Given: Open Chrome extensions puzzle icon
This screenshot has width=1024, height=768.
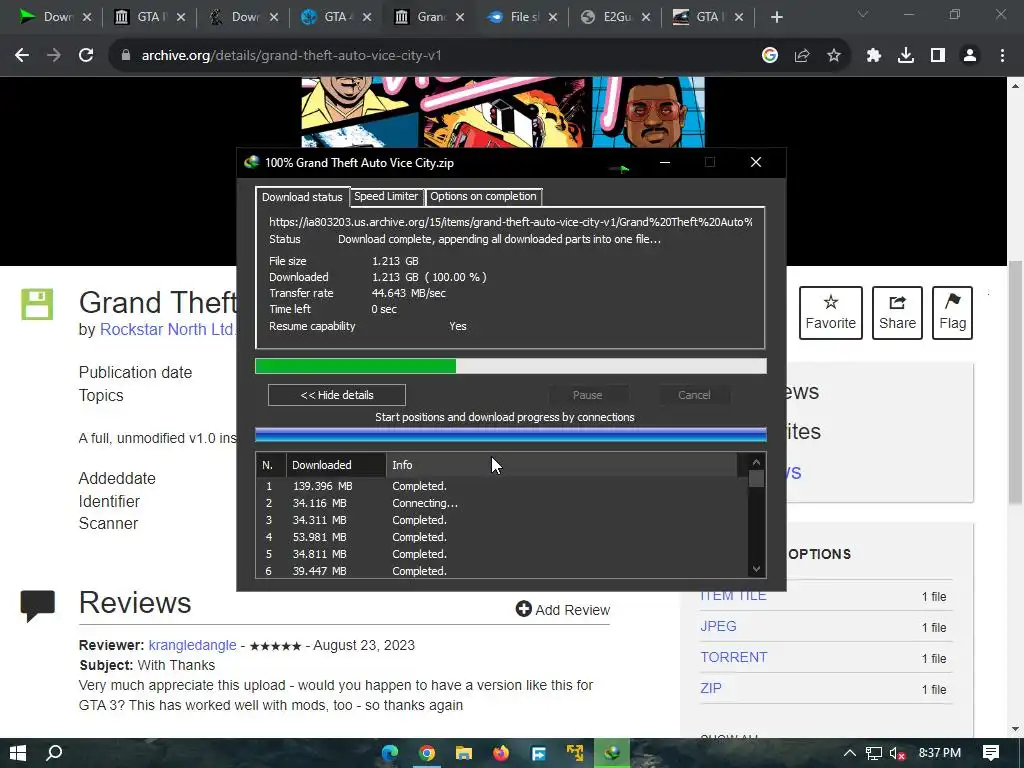Looking at the screenshot, I should tap(874, 56).
